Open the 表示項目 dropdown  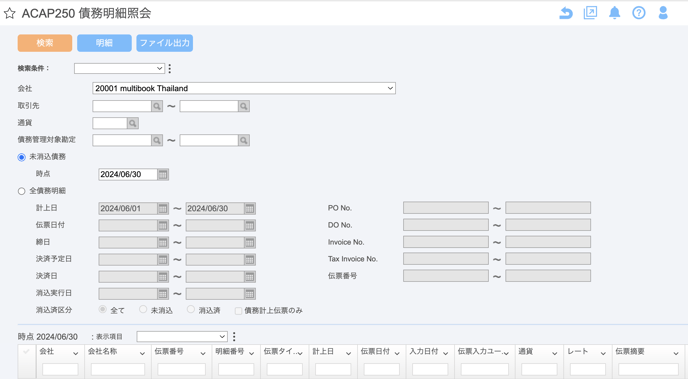click(182, 336)
